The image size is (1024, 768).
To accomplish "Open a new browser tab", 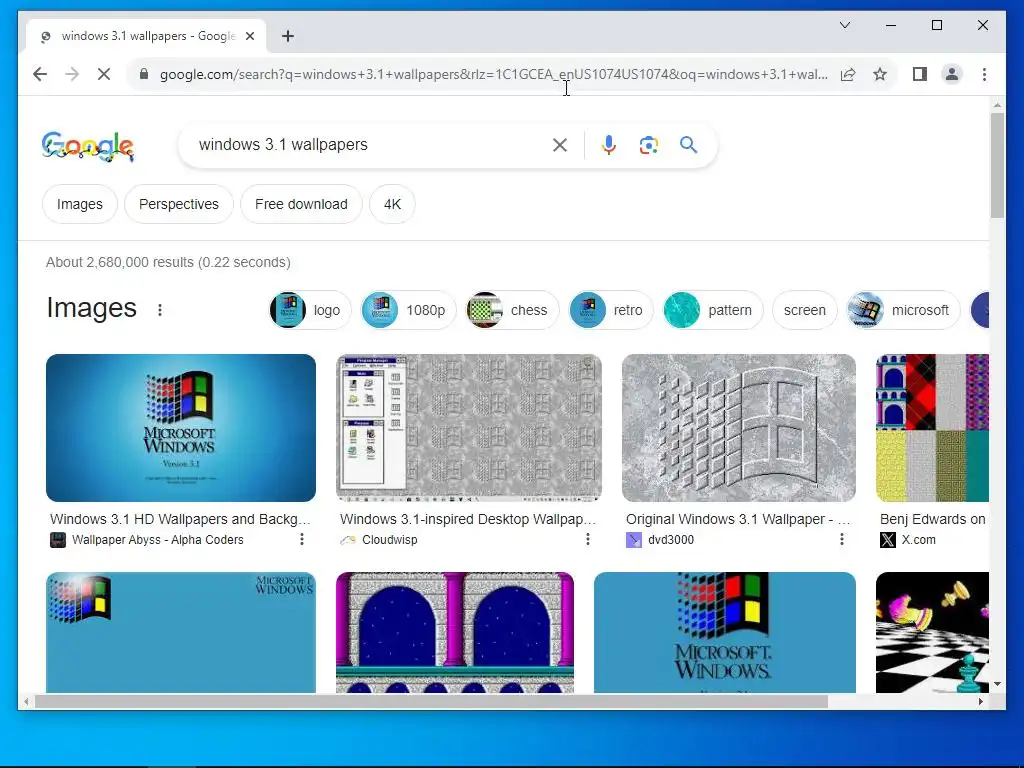I will point(288,36).
